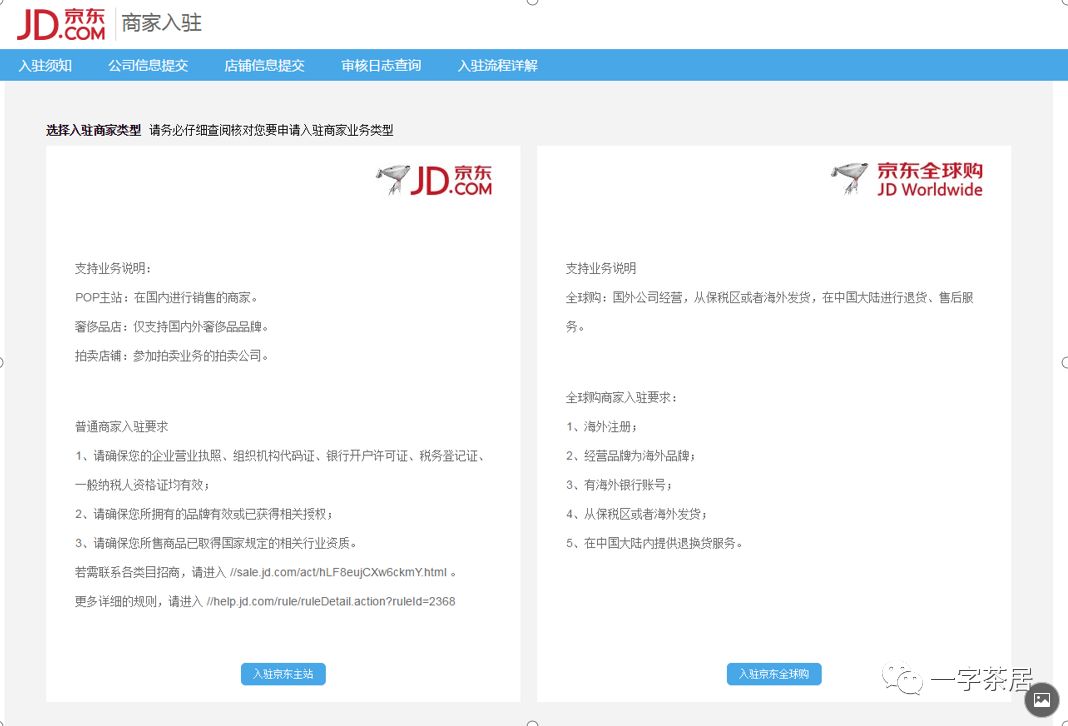Click the 2、经营品牌为海外品牌 line

(x=631, y=456)
